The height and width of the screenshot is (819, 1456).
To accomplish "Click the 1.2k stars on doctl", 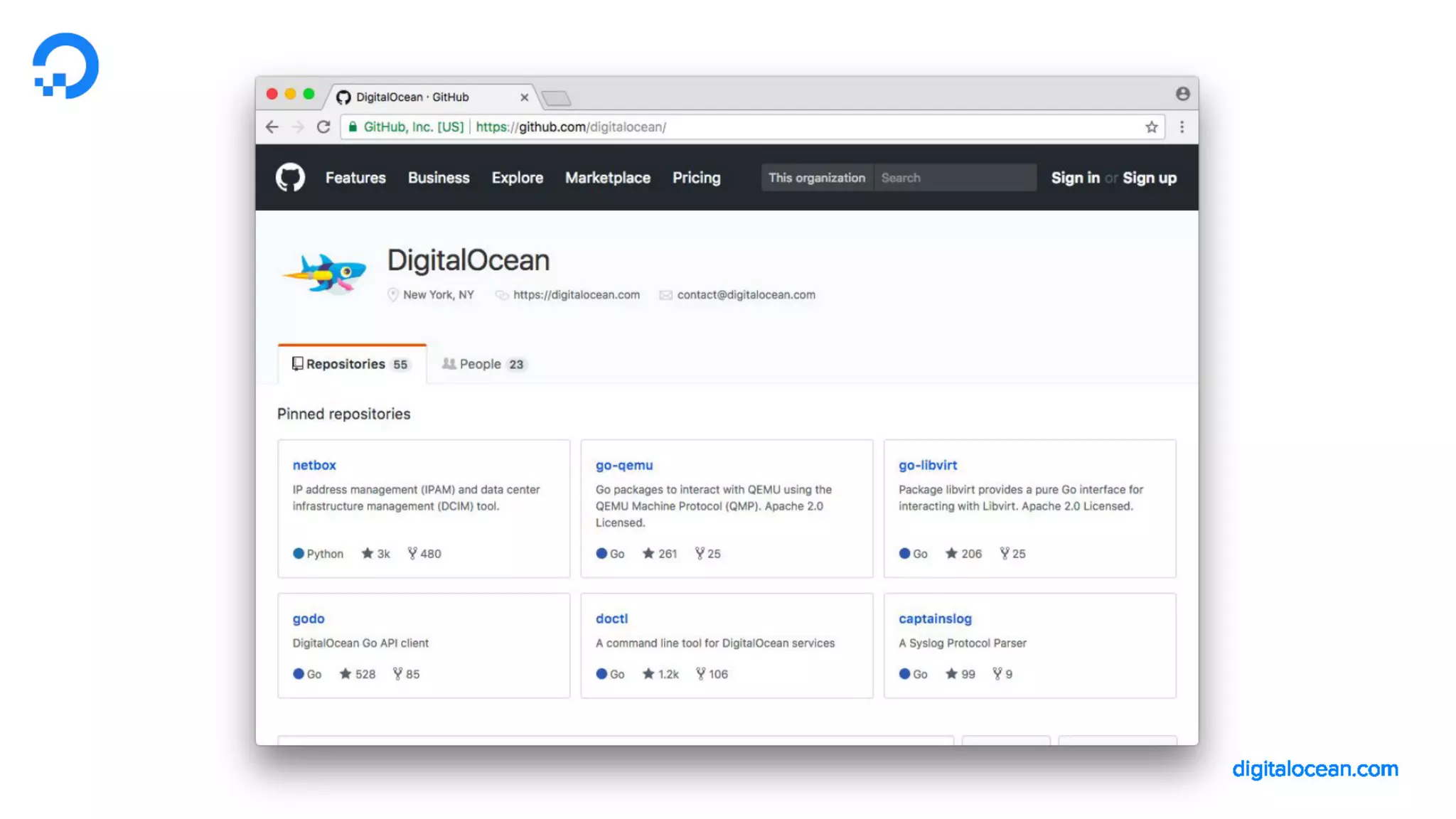I will [660, 674].
